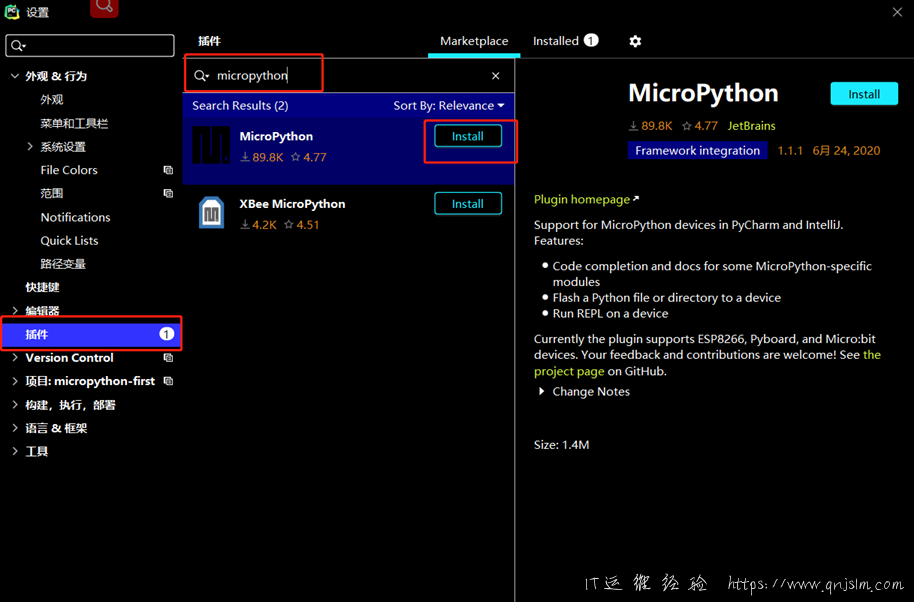The height and width of the screenshot is (602, 914).
Task: Close the settings dialog
Action: point(897,12)
